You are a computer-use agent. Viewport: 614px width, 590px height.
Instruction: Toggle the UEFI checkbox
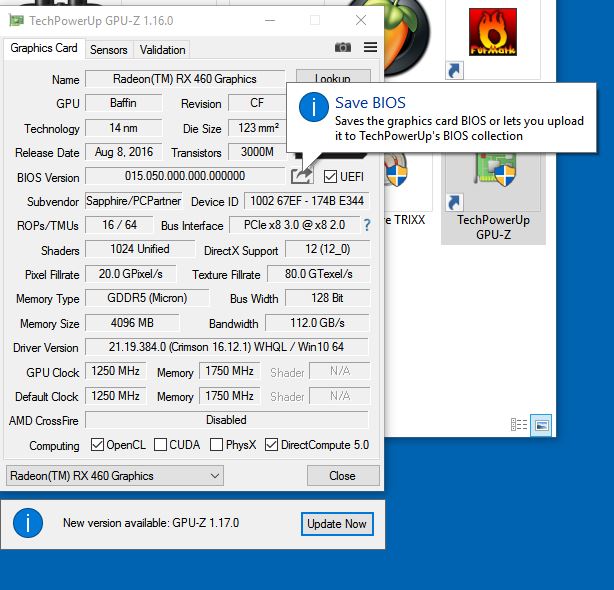(330, 177)
